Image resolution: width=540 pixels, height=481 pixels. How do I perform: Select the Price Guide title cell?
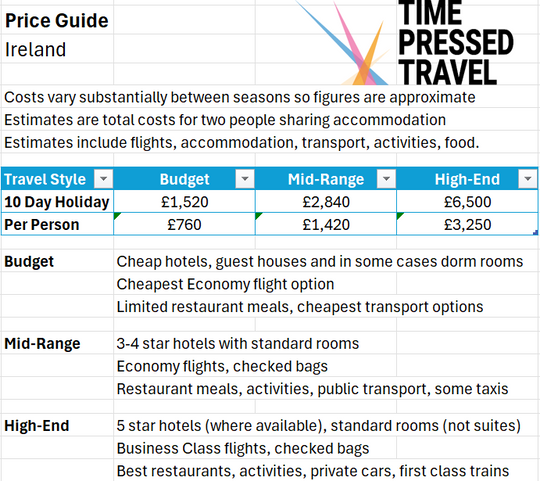click(57, 20)
